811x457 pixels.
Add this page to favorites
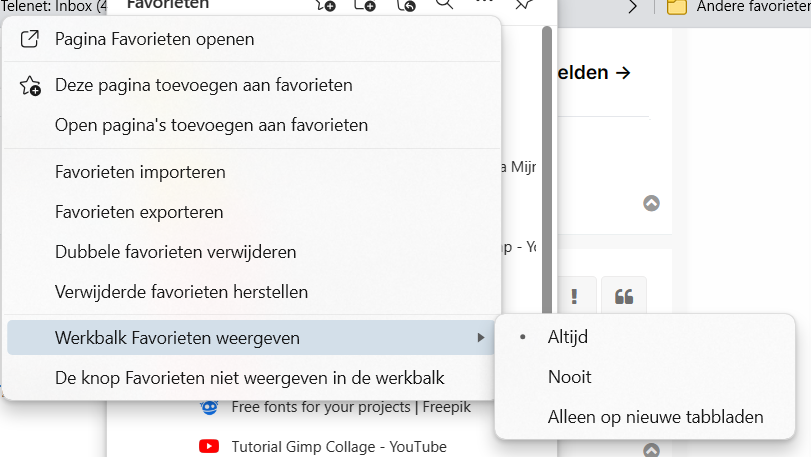click(x=252, y=85)
